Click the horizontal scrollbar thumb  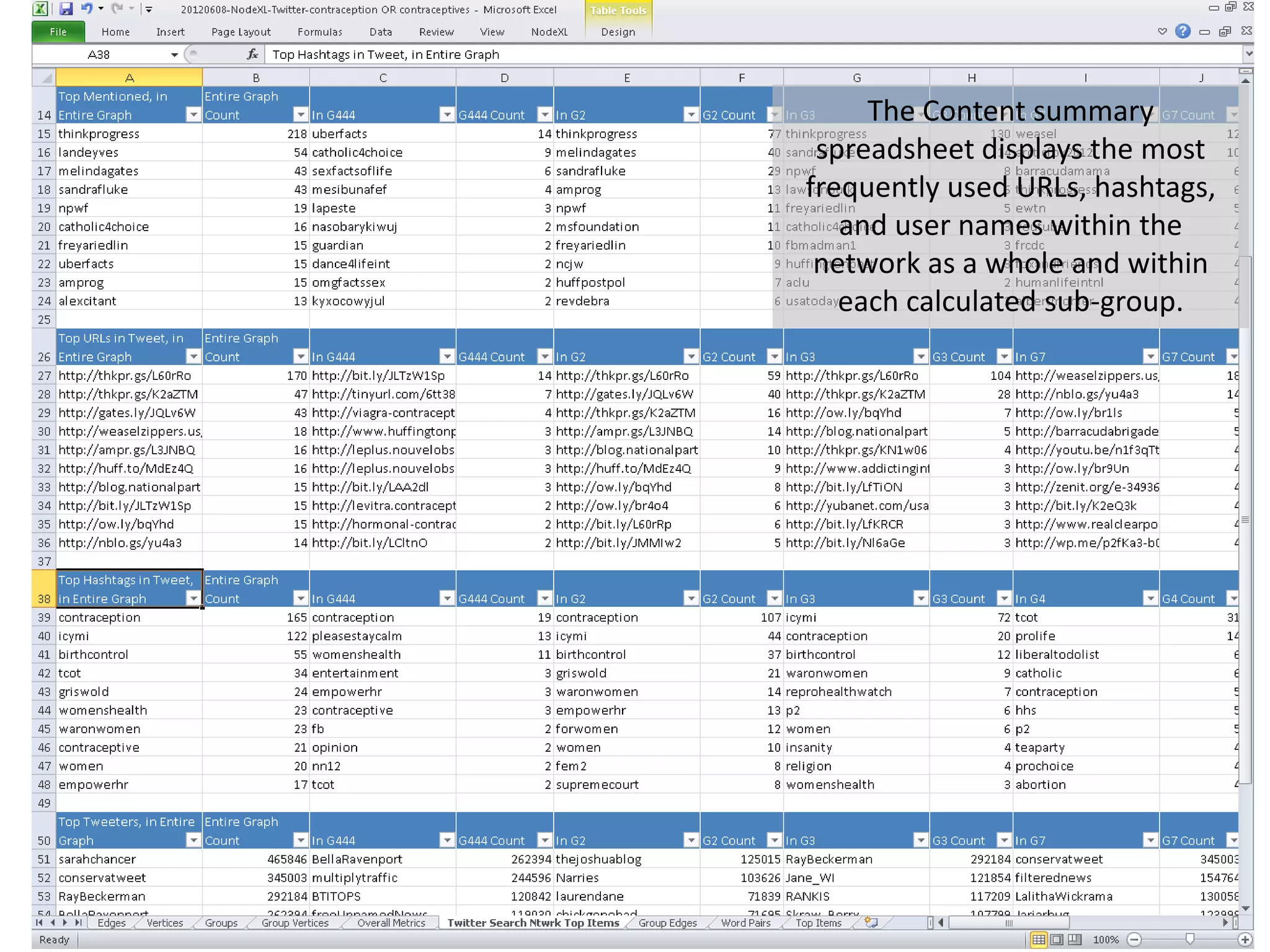coord(1009,923)
